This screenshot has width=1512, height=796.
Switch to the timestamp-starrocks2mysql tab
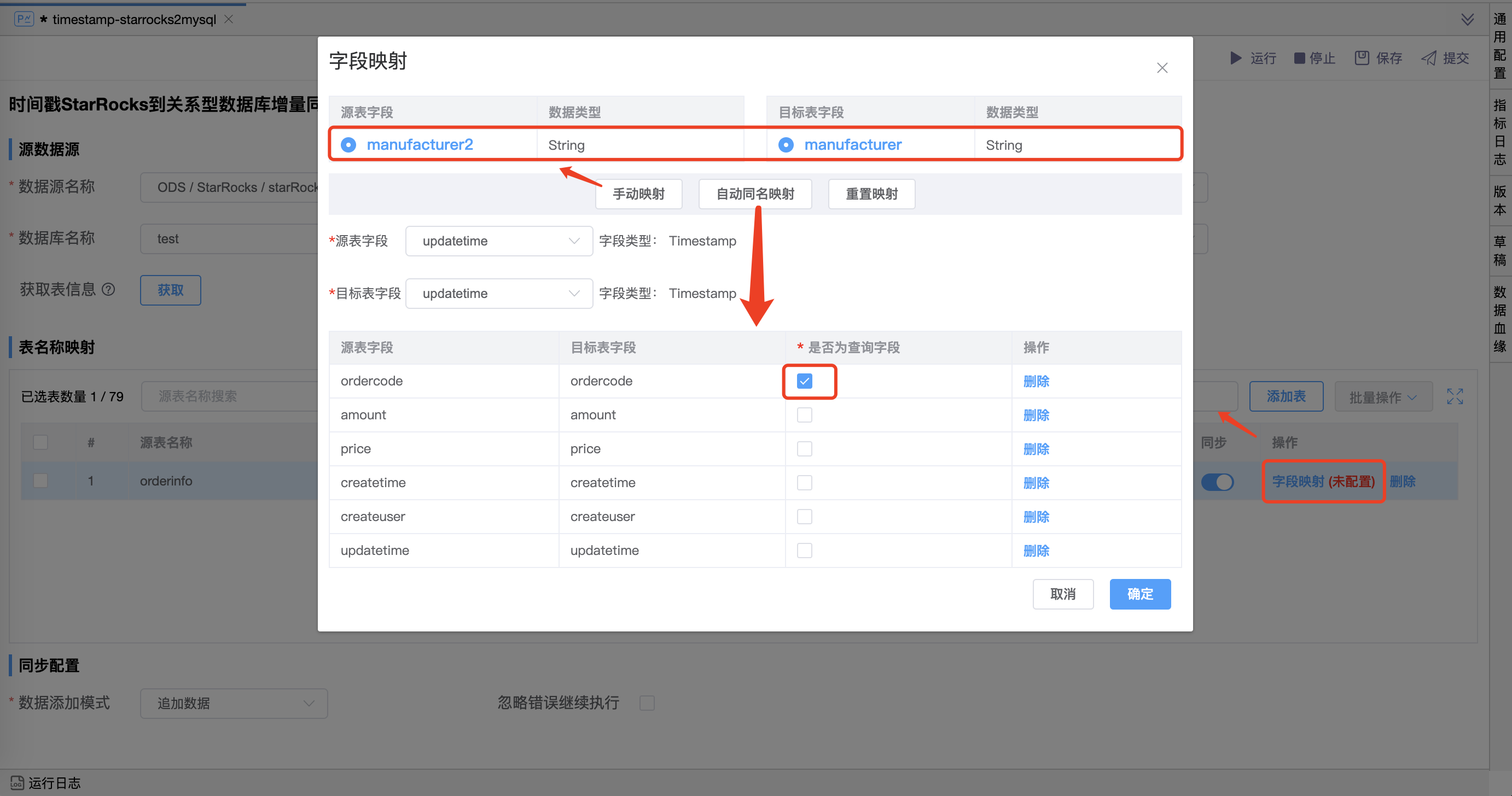pos(135,19)
